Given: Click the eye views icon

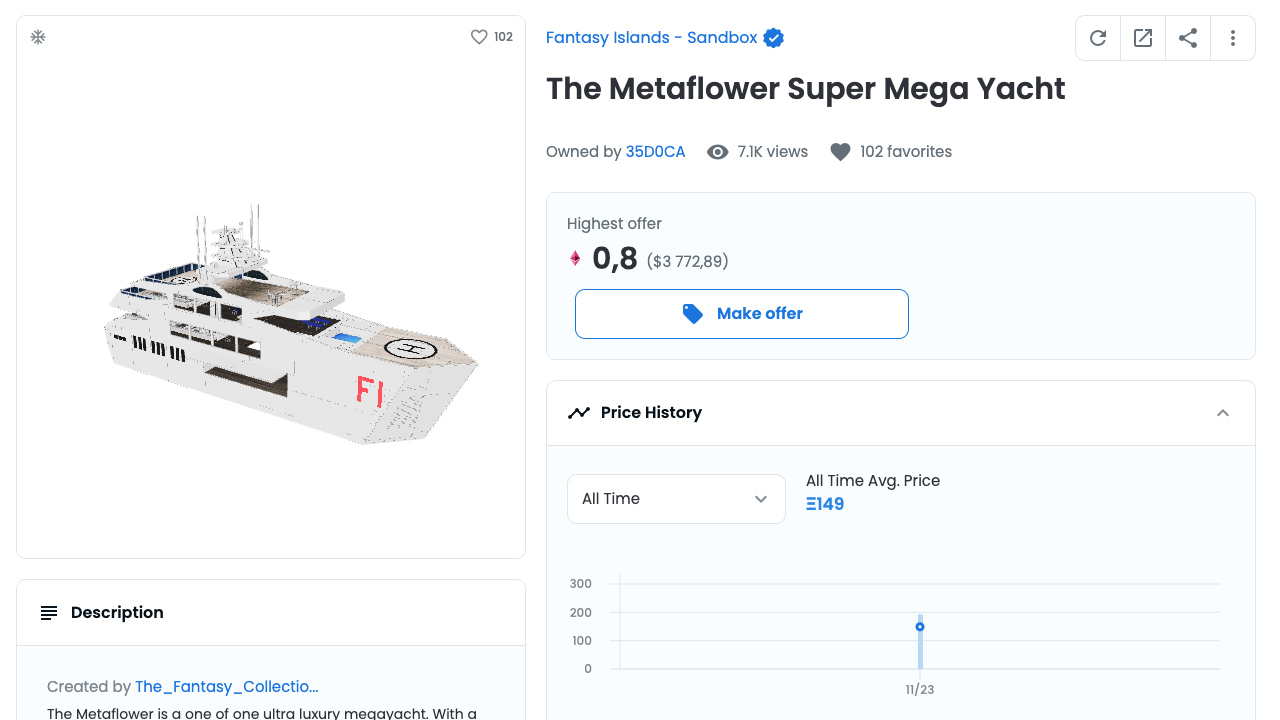Looking at the screenshot, I should [x=717, y=152].
